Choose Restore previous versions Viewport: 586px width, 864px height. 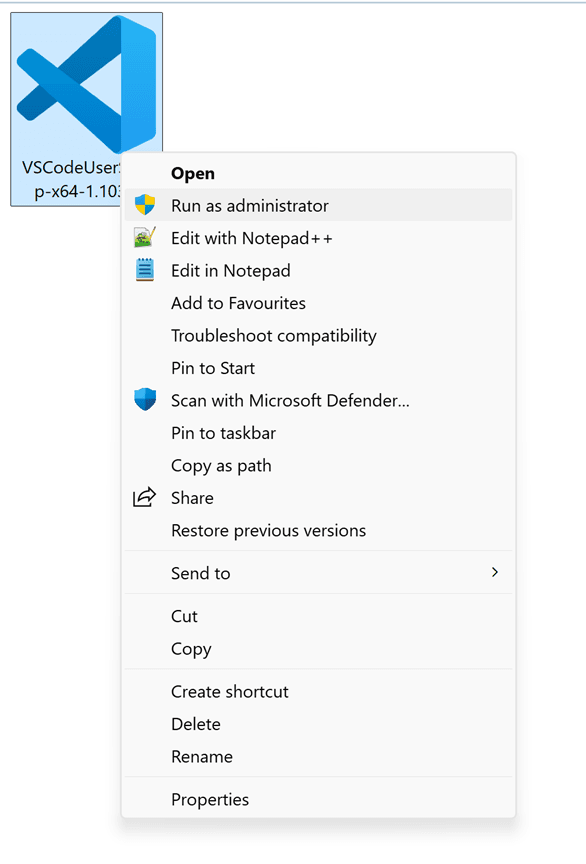coord(319,530)
